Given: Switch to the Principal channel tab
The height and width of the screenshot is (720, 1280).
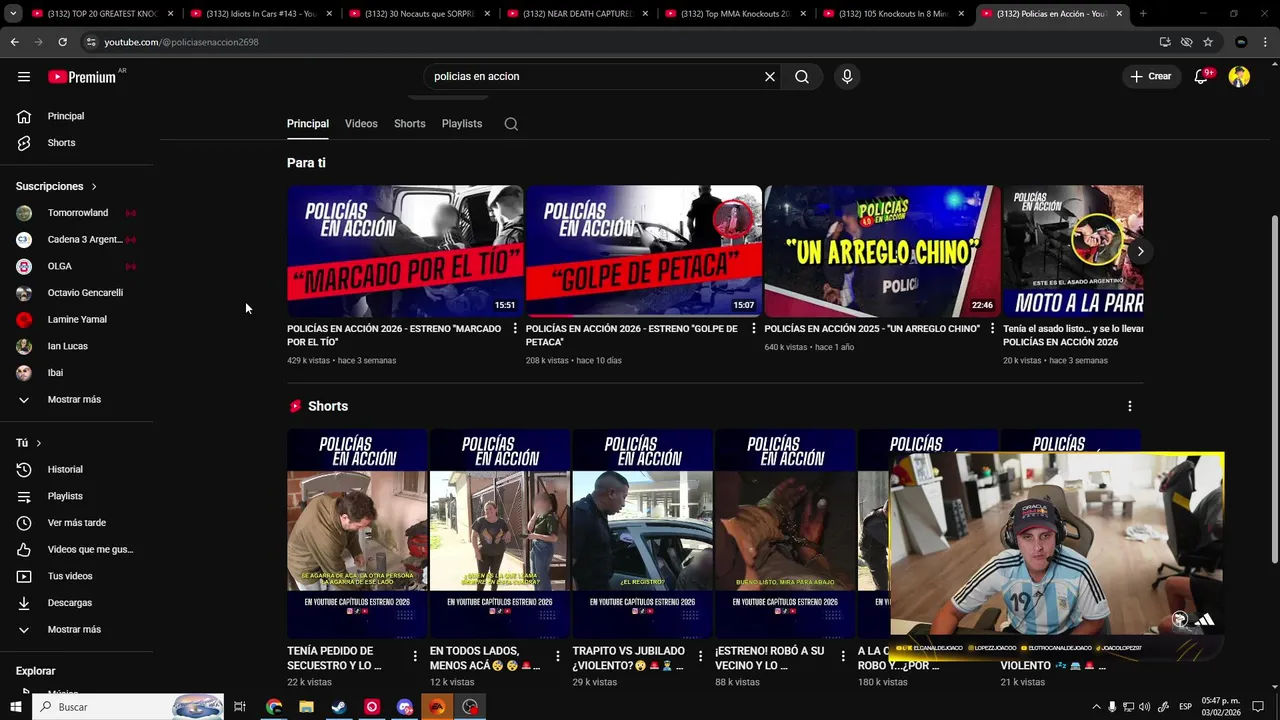Looking at the screenshot, I should [x=308, y=124].
